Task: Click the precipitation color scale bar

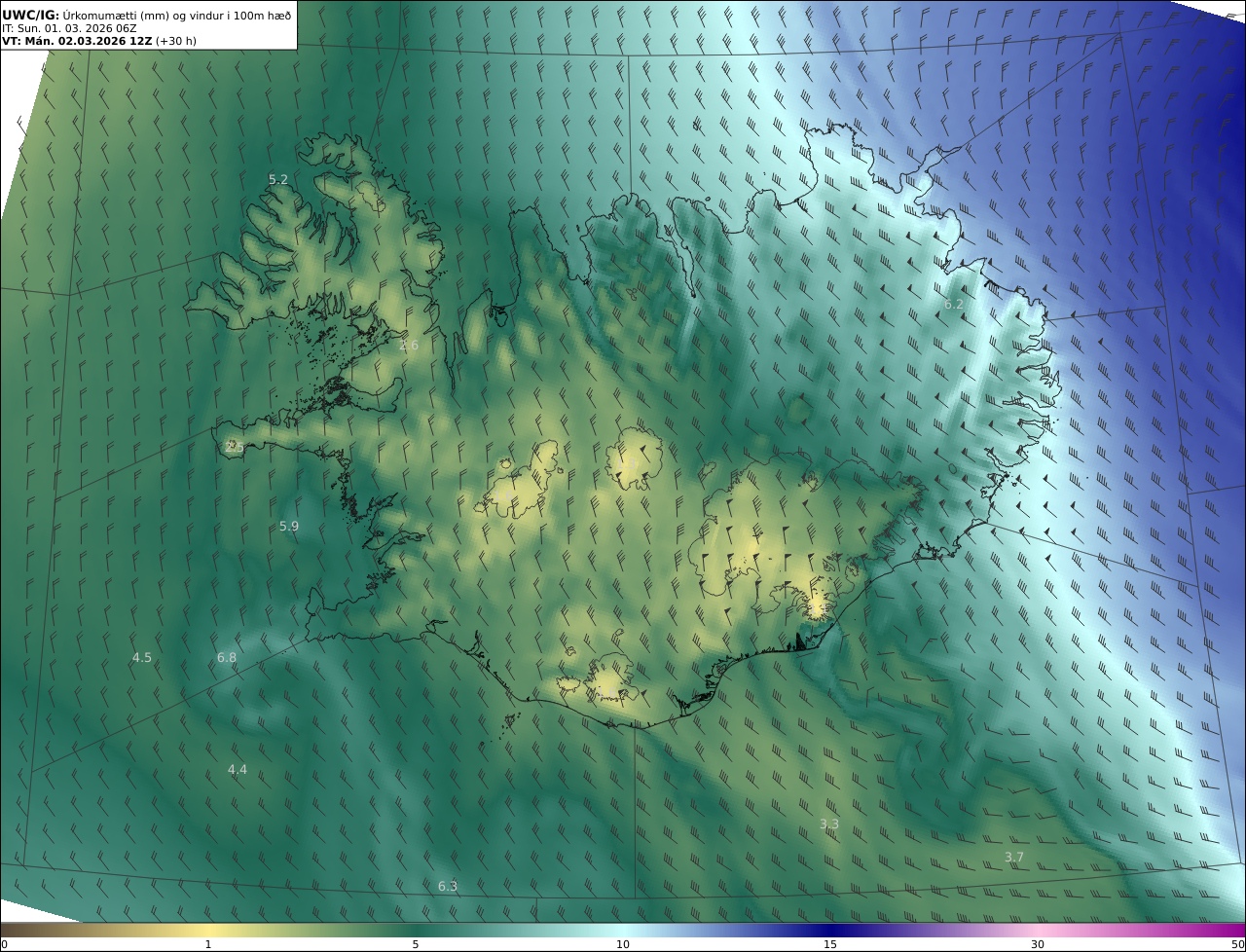Action: (623, 930)
